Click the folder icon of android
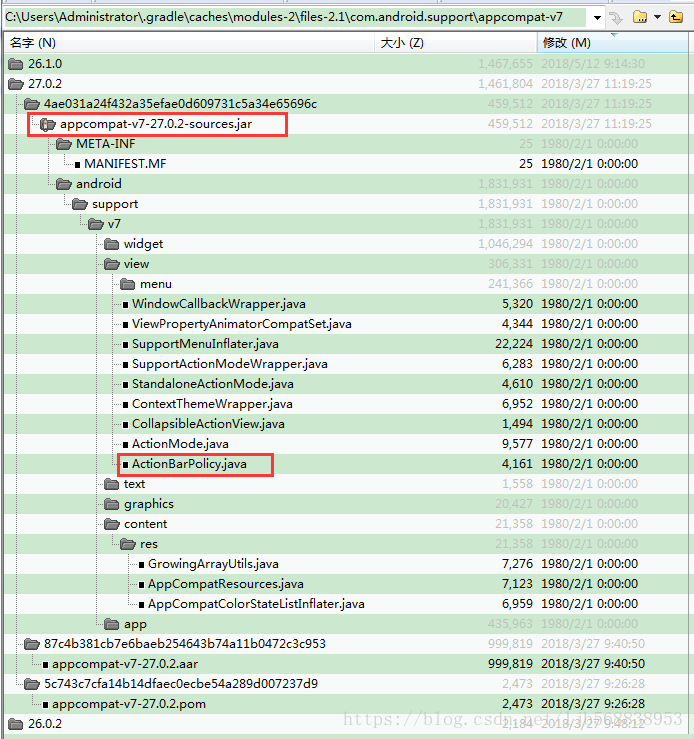The image size is (694, 739). [64, 184]
